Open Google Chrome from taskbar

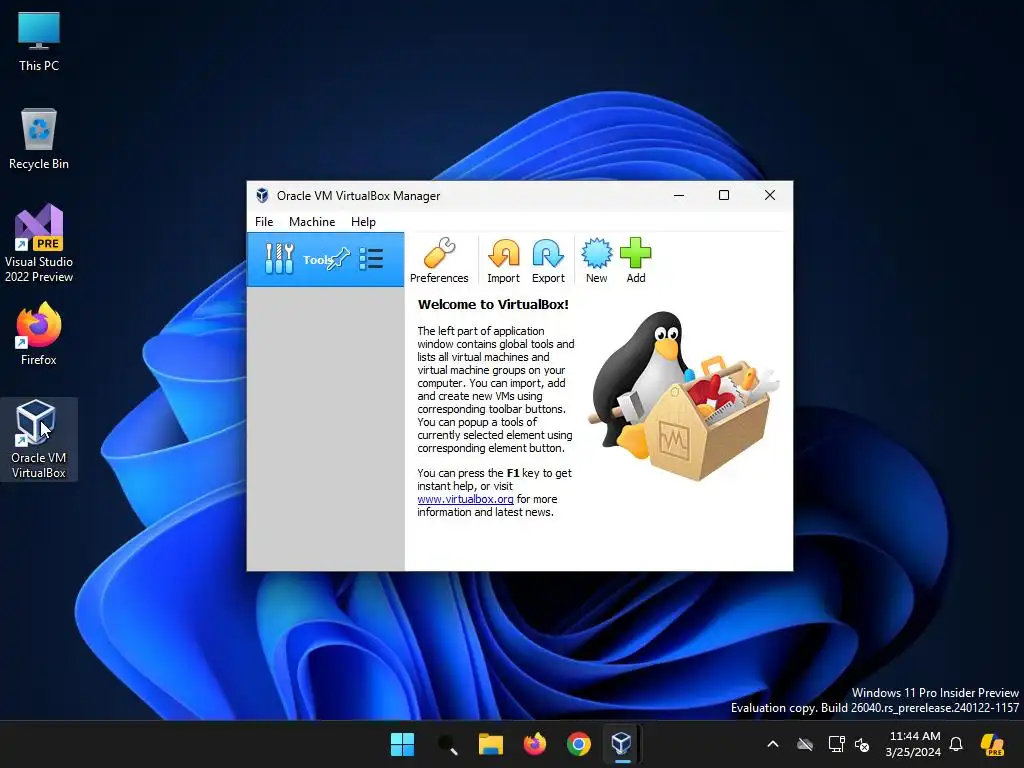[579, 744]
